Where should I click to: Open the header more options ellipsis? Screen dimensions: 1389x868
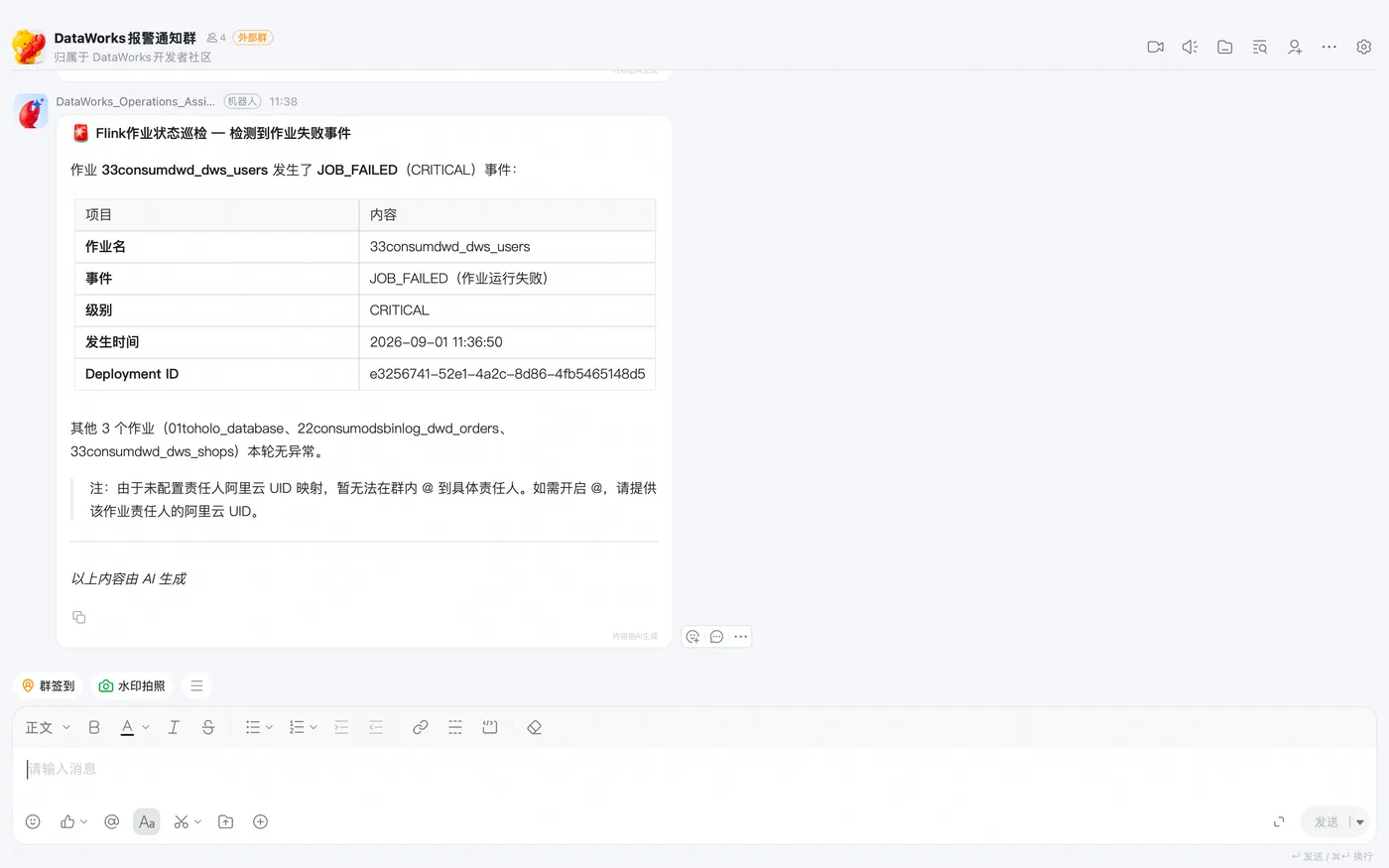pos(1329,47)
